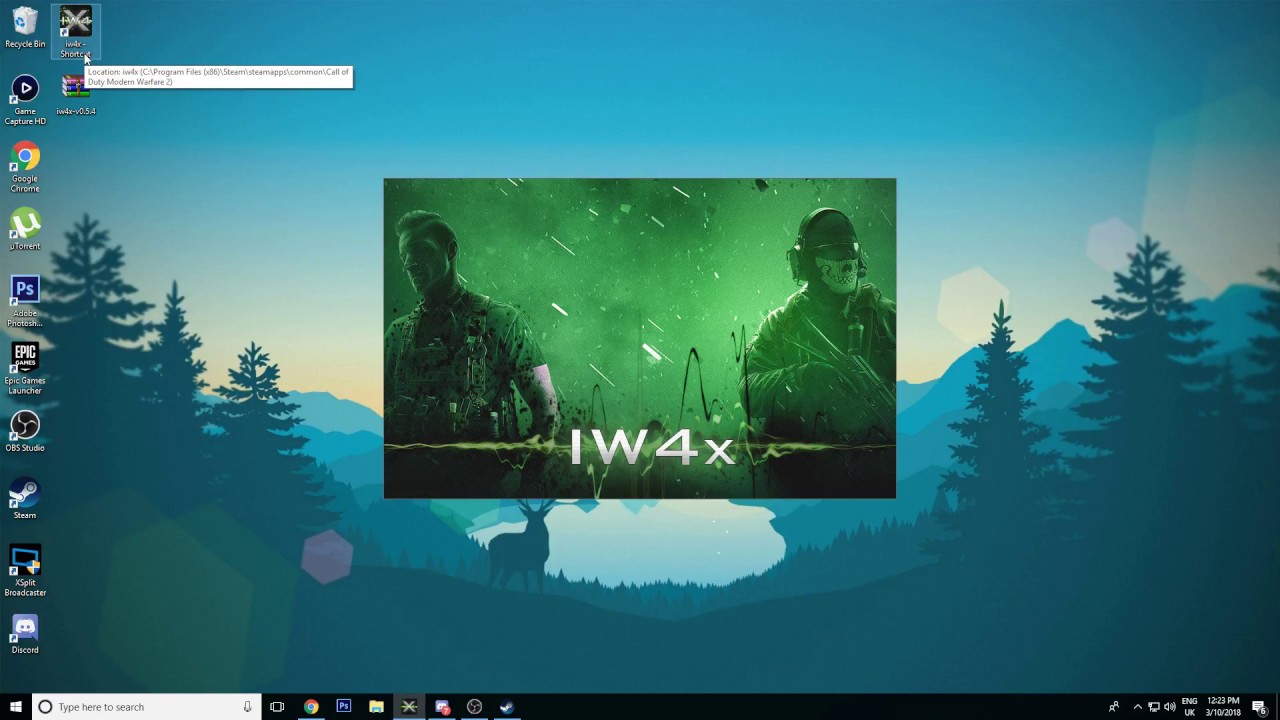The image size is (1280, 720).
Task: Click the Show Desktop sliver at taskbar end
Action: point(1277,707)
